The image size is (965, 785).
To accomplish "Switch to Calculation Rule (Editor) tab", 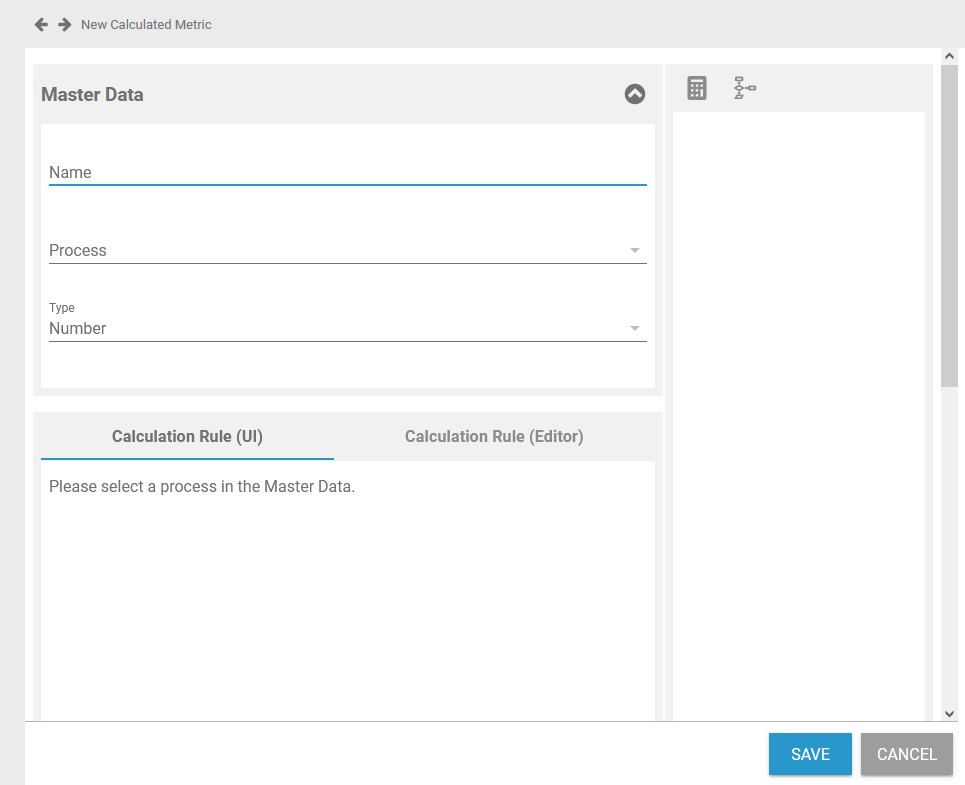I will tap(494, 436).
